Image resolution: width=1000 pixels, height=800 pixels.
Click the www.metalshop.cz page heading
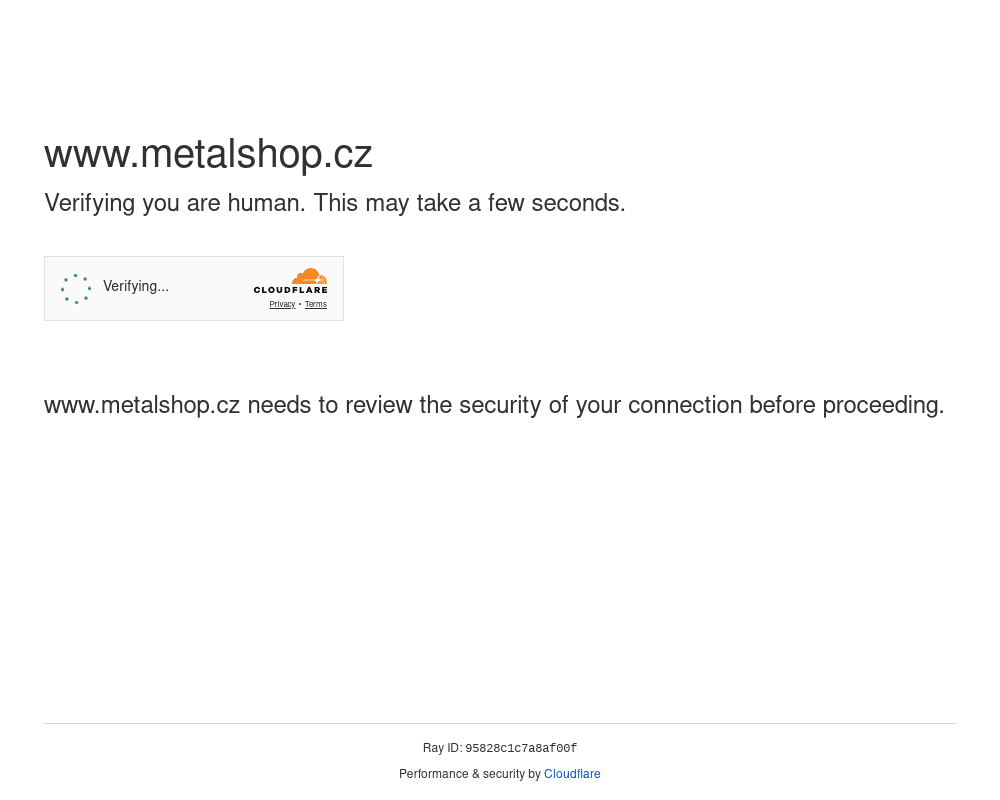tap(208, 154)
